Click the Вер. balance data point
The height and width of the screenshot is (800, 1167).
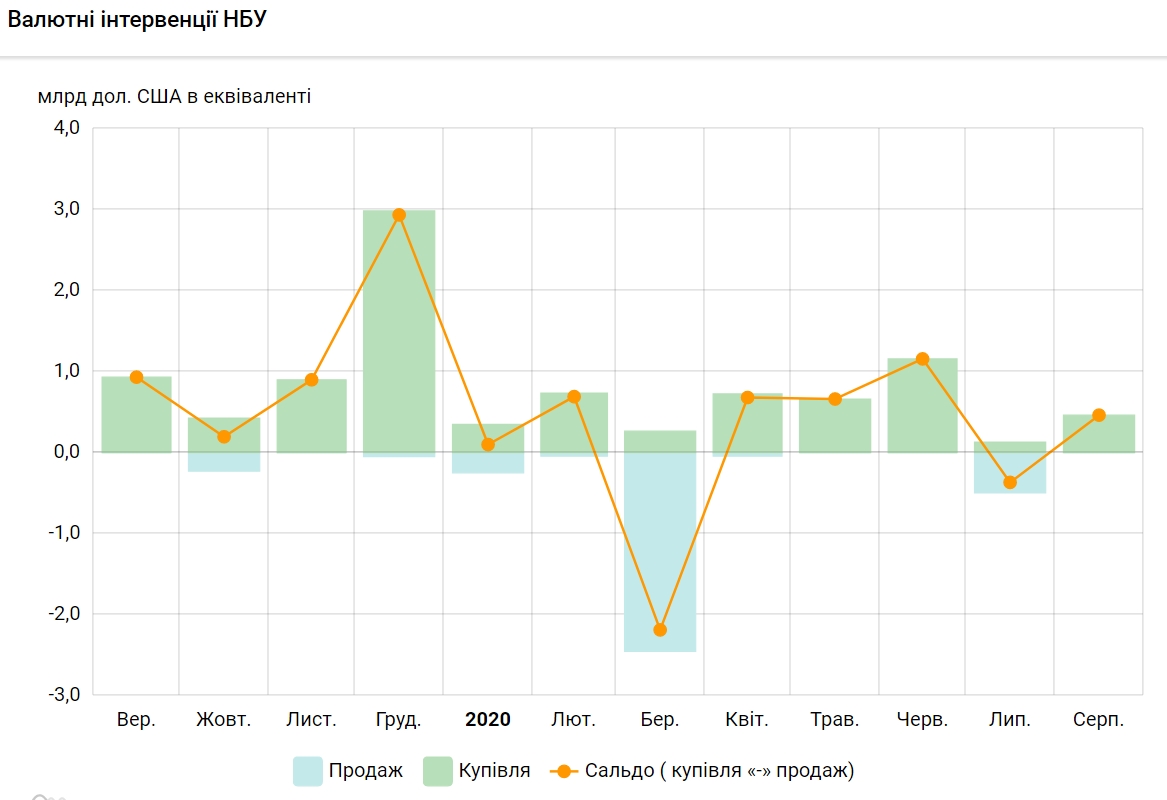(137, 377)
